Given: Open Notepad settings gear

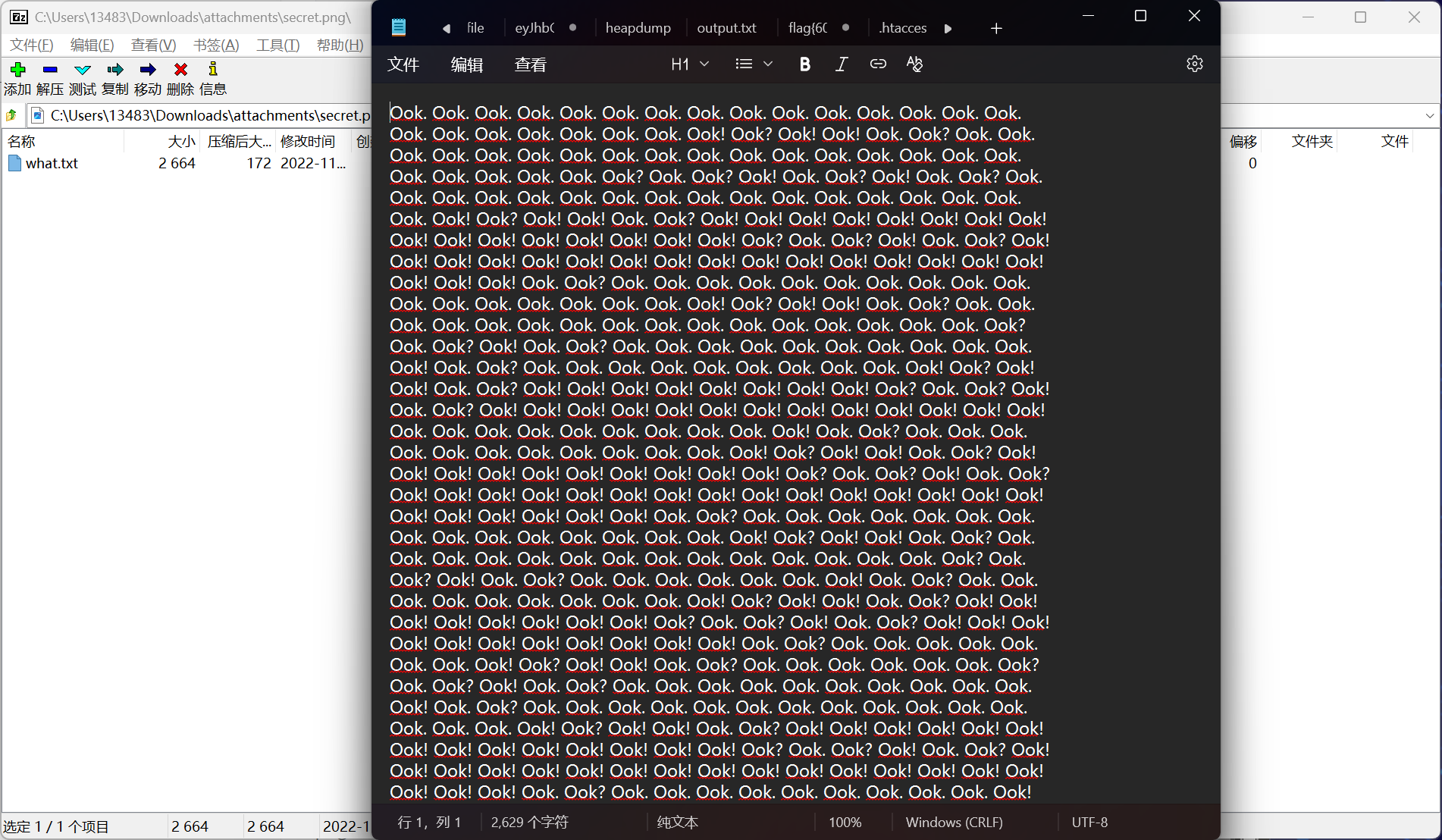Looking at the screenshot, I should point(1195,64).
